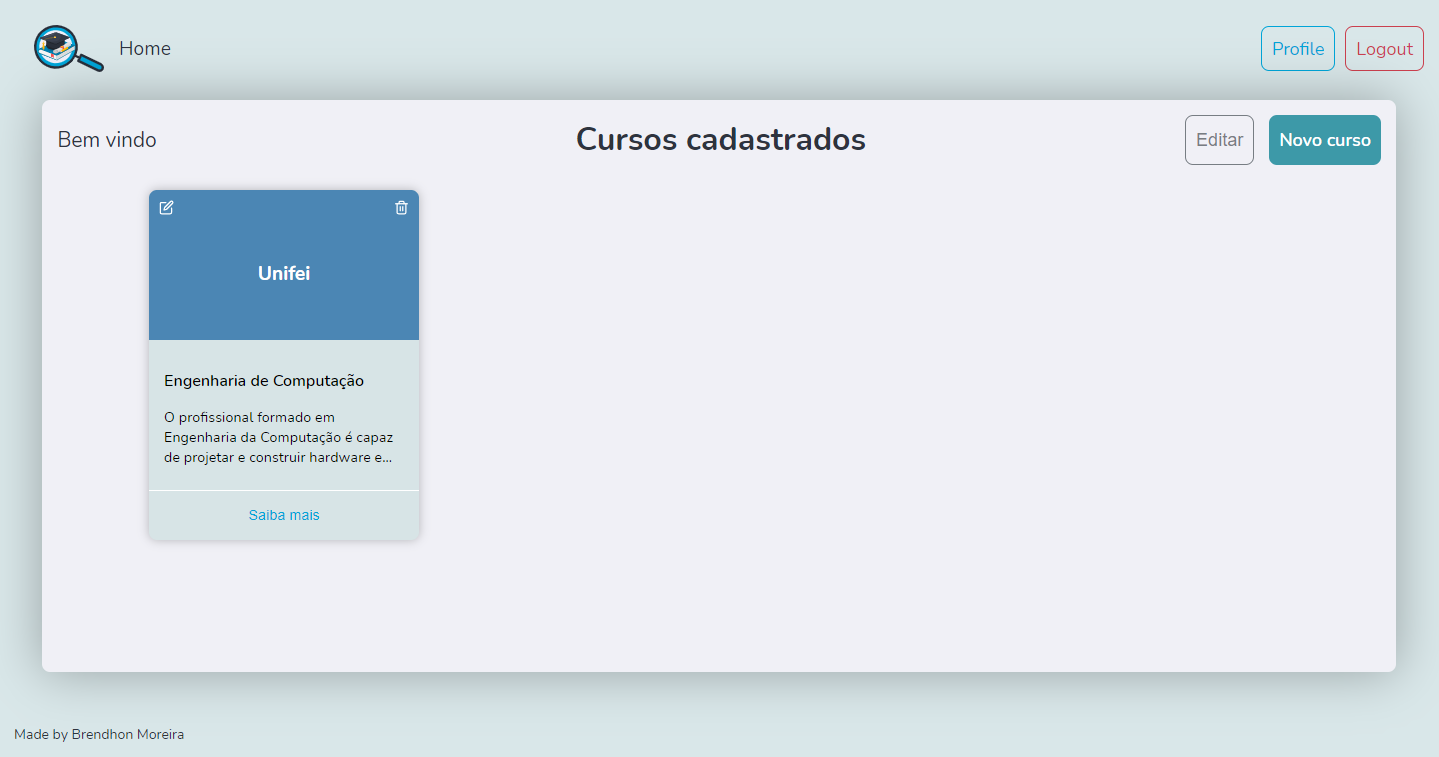
Task: Click the course description starting 'O profissional formado'
Action: pyautogui.click(x=279, y=437)
